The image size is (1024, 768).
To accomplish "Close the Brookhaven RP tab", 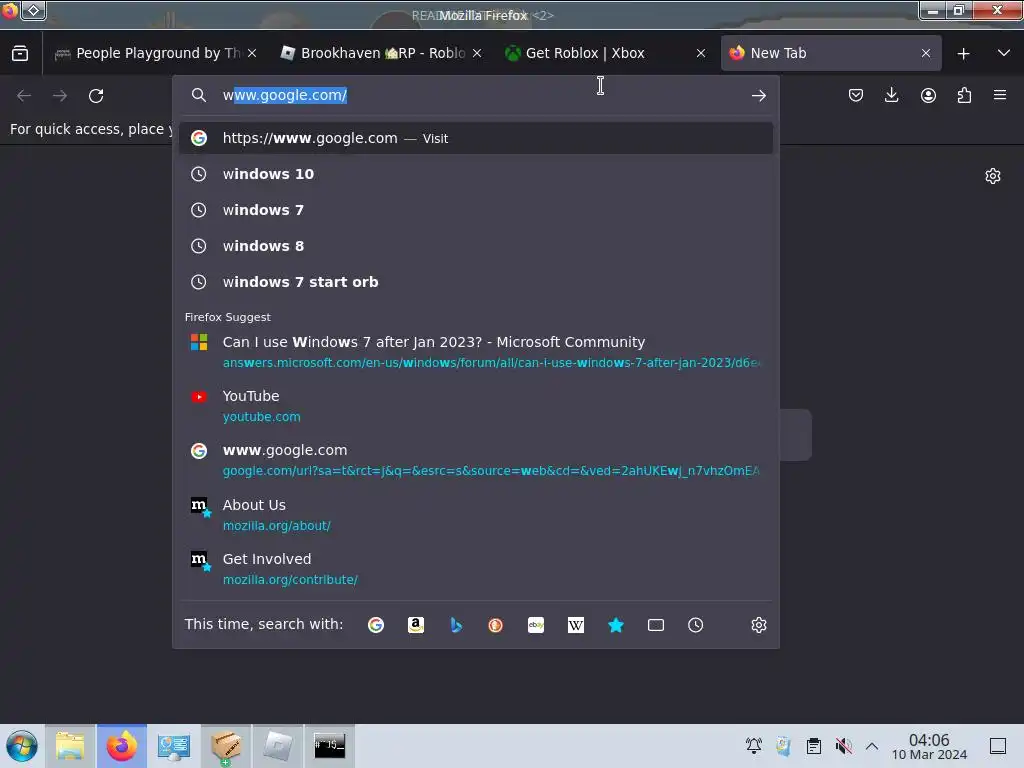I will coord(477,53).
